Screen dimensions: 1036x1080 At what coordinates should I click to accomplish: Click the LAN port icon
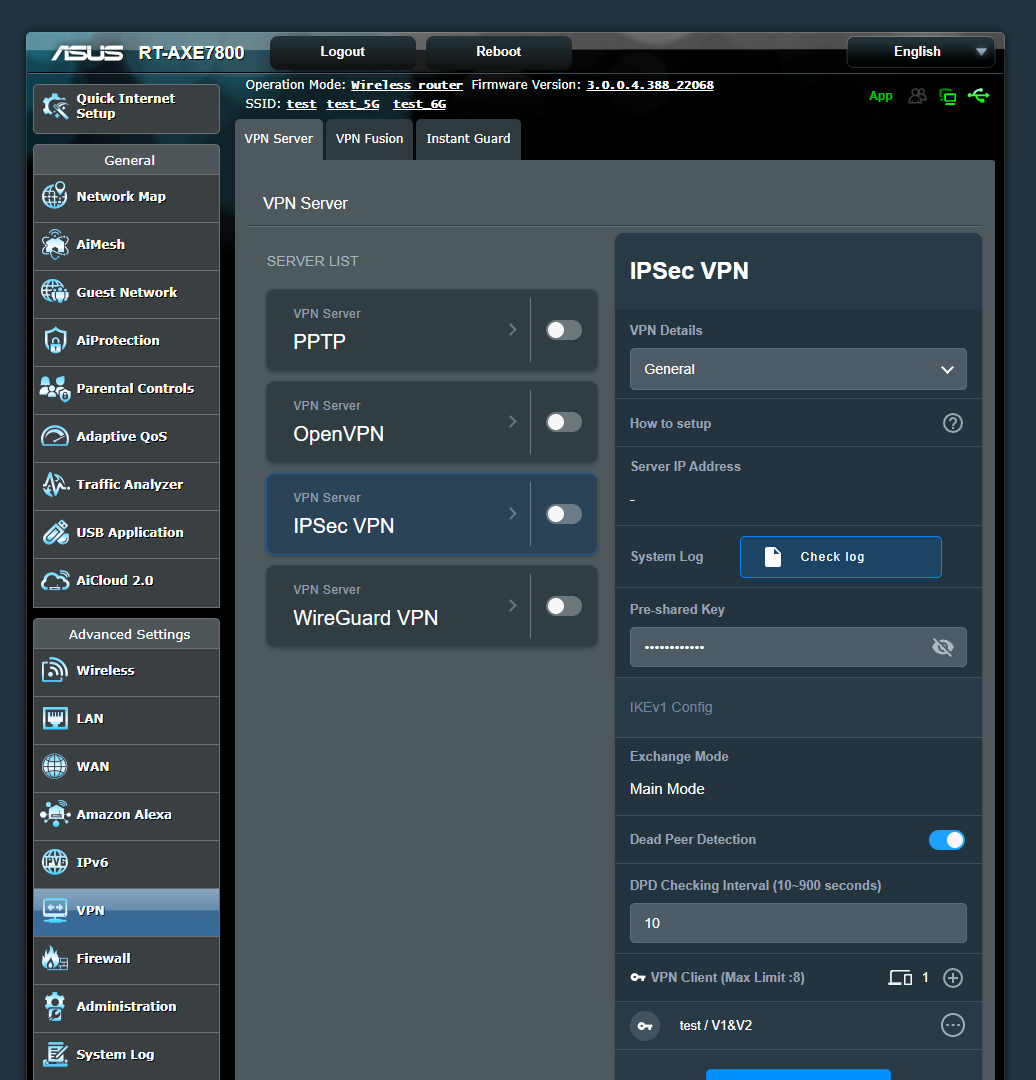(55, 718)
